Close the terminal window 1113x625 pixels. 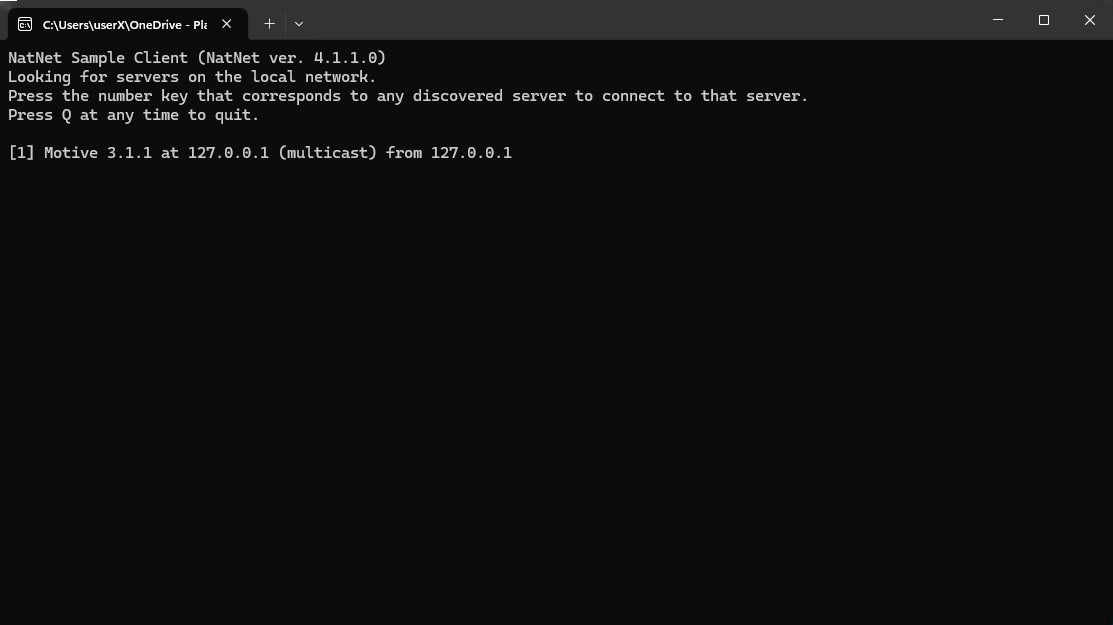(x=1090, y=20)
